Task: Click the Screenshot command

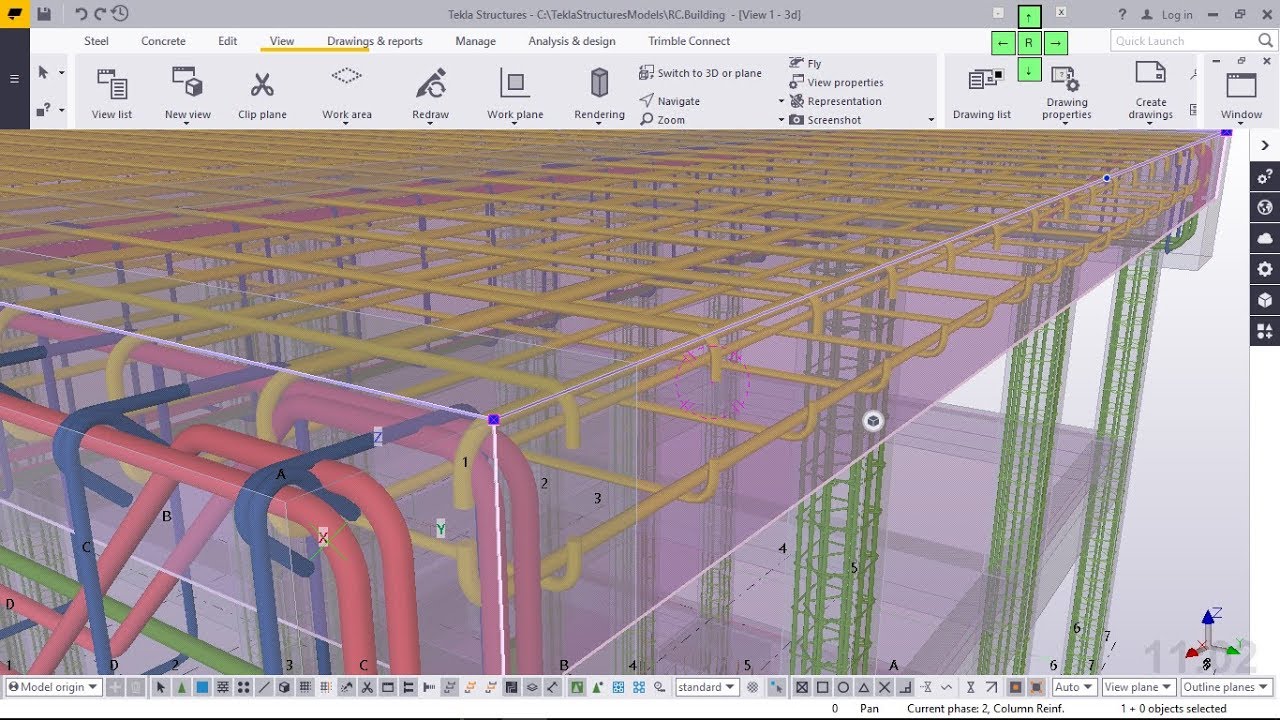Action: point(825,120)
